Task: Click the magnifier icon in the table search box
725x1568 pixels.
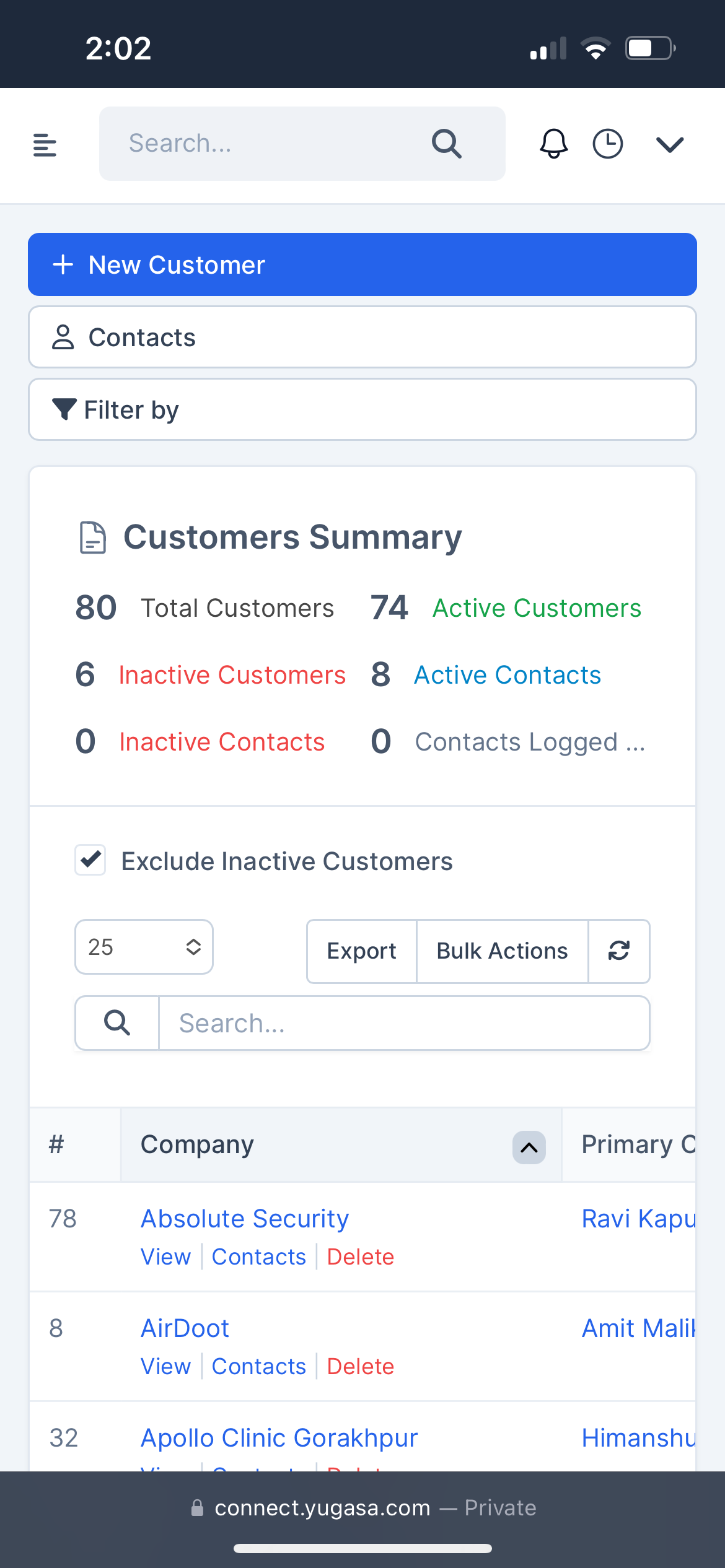Action: tap(116, 1022)
